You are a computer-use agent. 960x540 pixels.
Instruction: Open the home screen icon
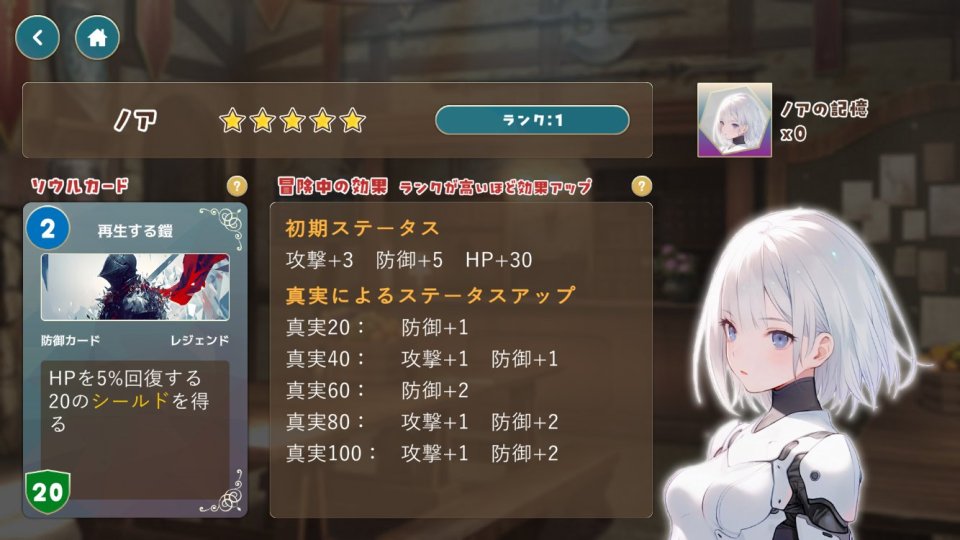pos(97,38)
